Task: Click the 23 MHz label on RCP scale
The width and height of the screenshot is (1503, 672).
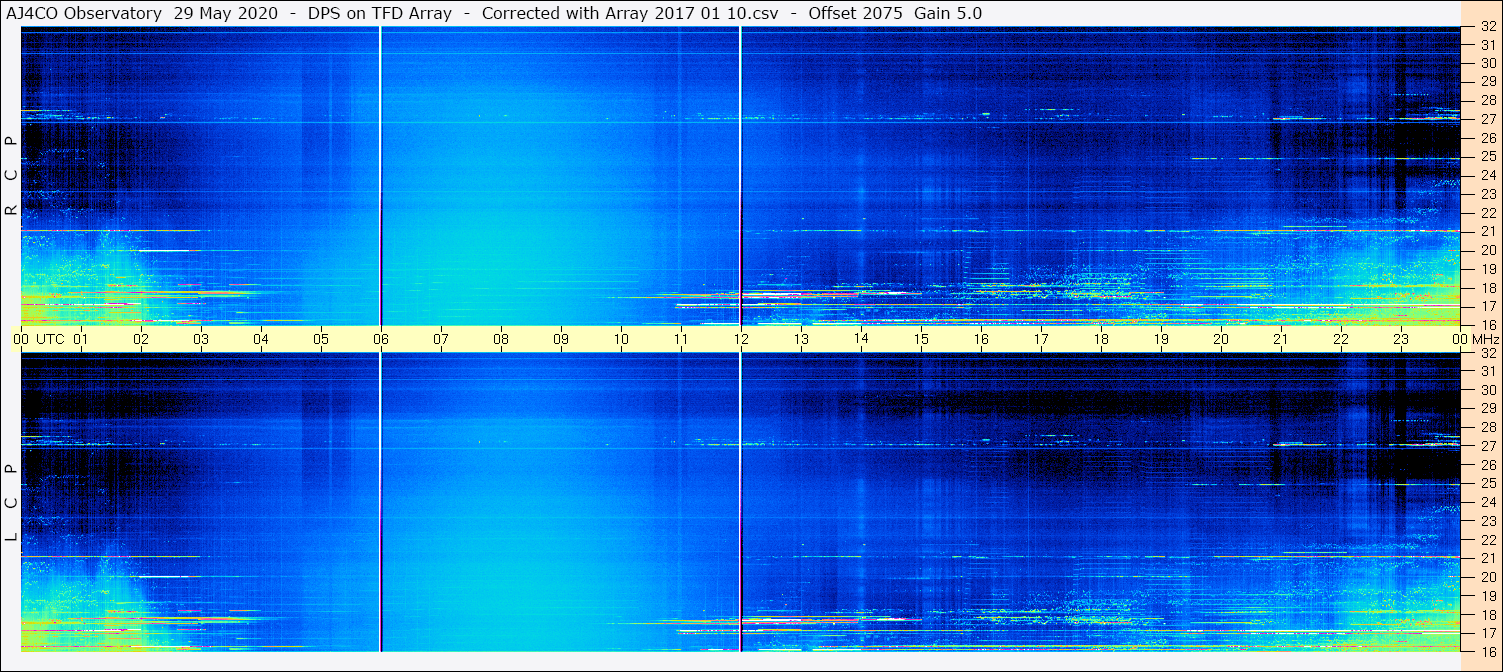Action: [x=1488, y=194]
